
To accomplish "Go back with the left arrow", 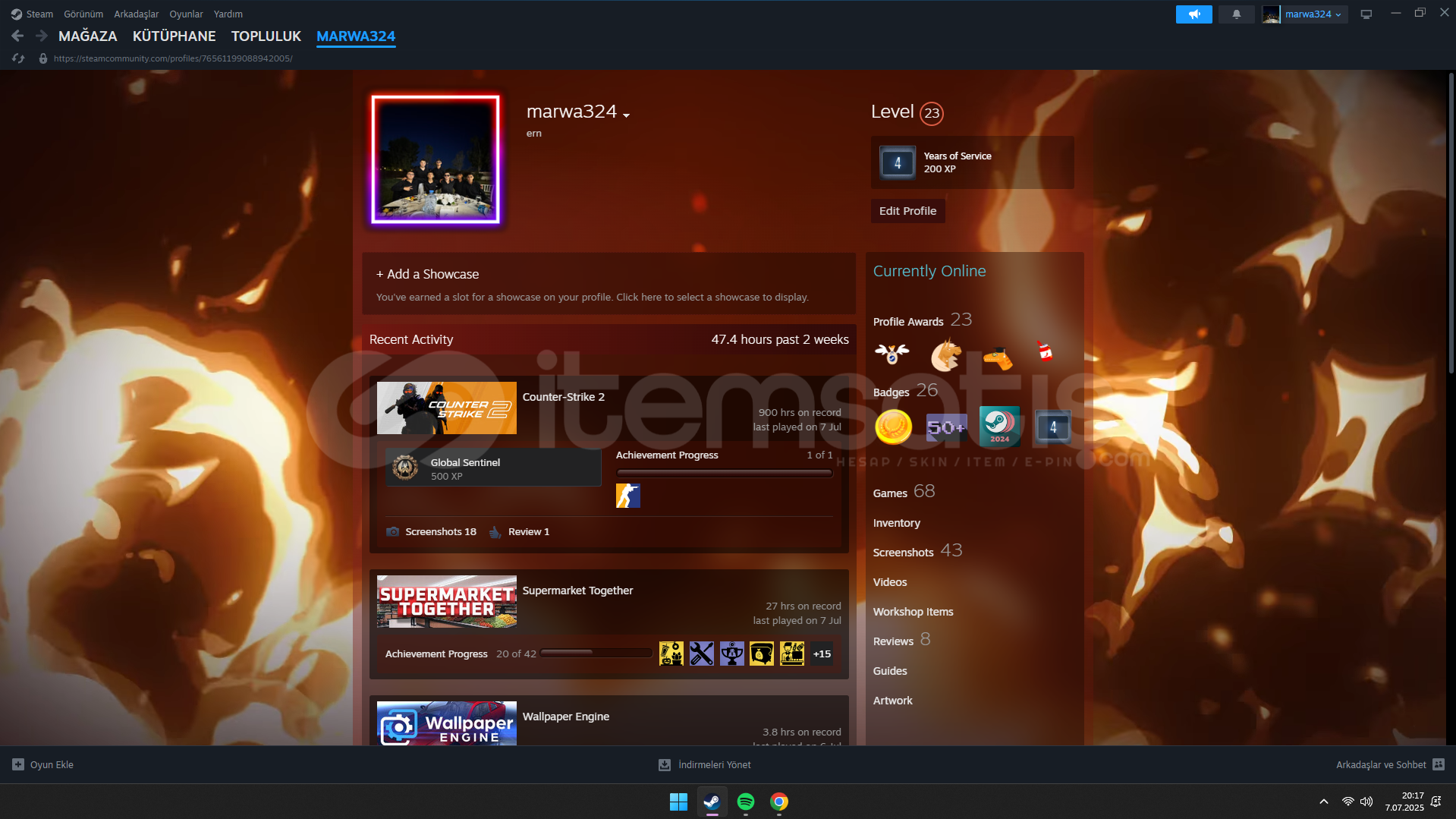I will click(17, 36).
